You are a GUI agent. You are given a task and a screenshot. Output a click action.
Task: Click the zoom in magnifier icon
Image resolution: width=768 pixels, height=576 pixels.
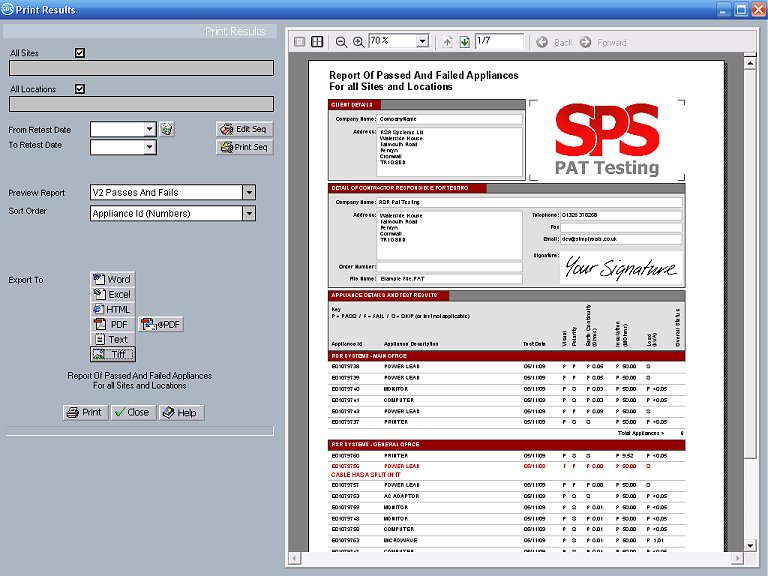(359, 42)
